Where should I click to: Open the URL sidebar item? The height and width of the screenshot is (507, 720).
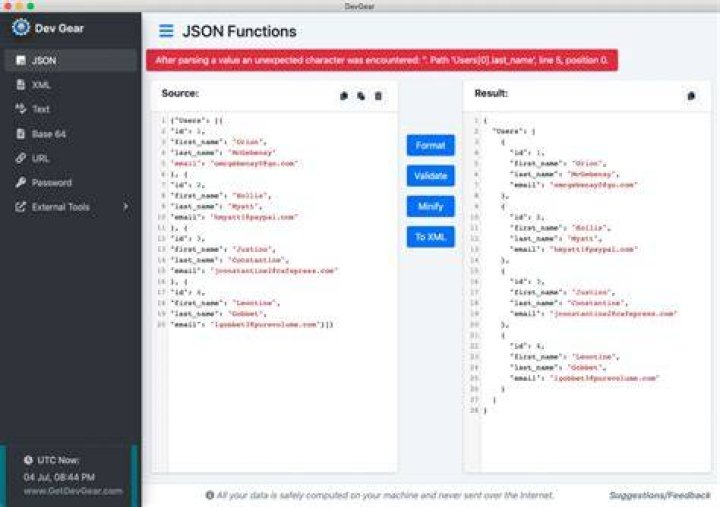(x=71, y=158)
